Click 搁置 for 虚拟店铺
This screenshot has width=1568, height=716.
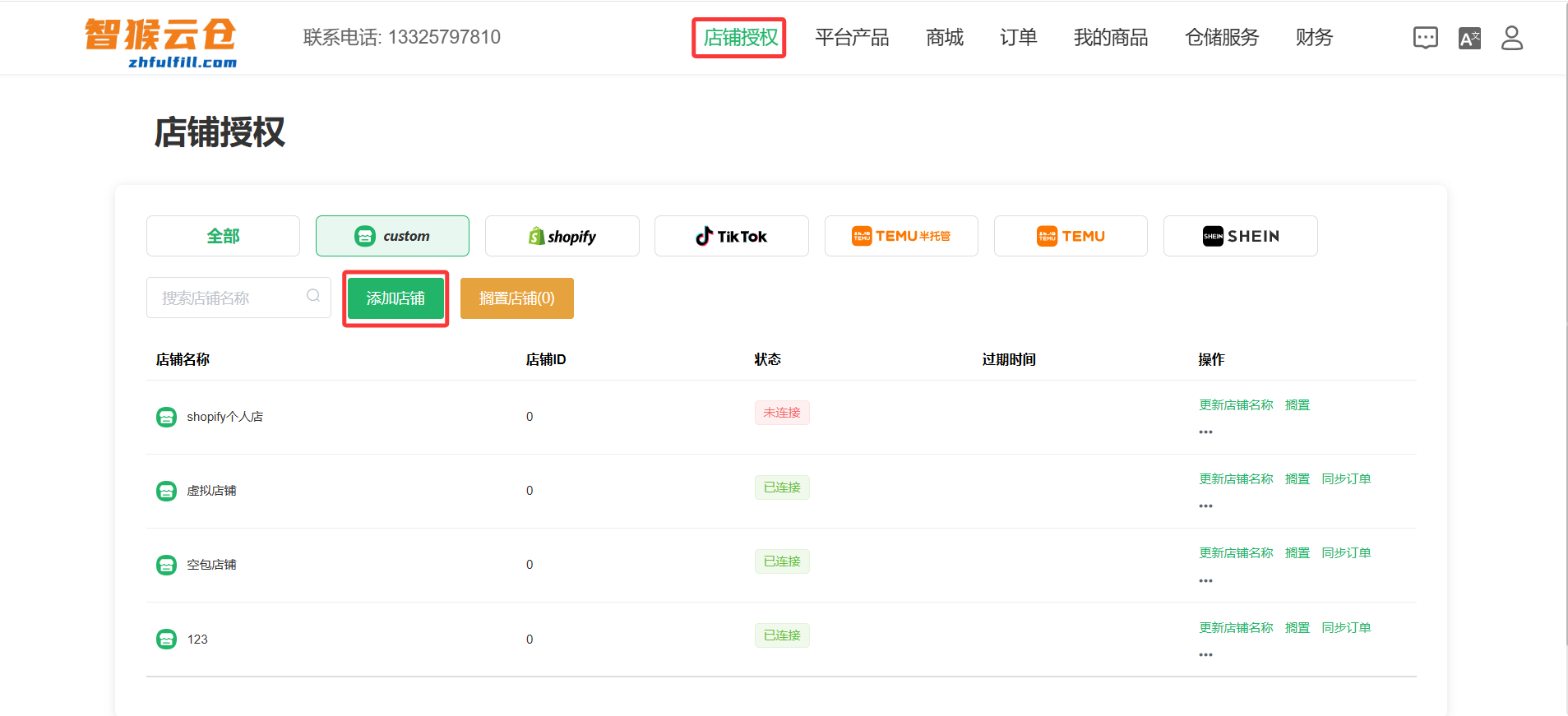click(x=1297, y=478)
